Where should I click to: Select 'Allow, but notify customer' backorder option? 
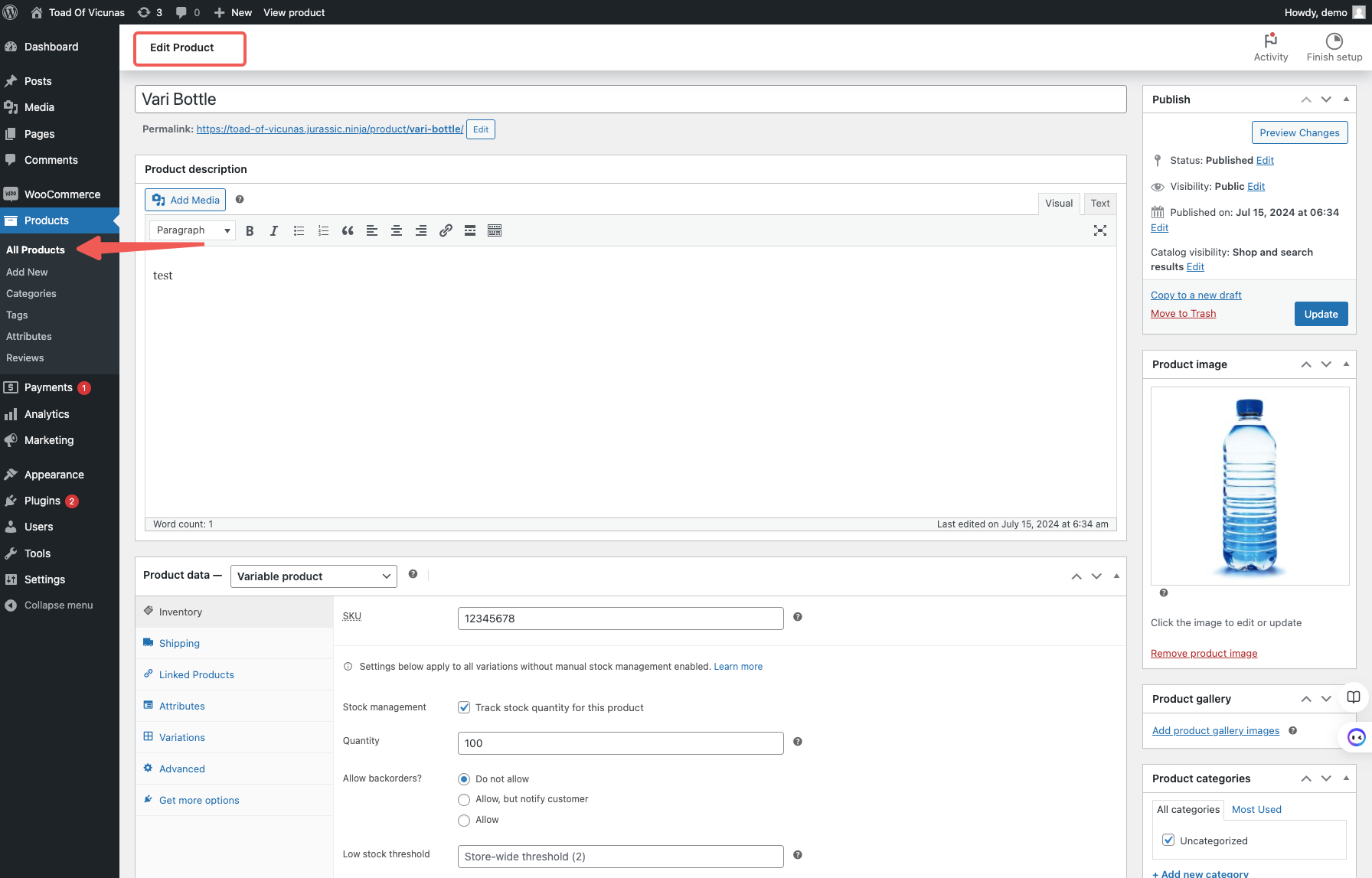click(x=464, y=800)
